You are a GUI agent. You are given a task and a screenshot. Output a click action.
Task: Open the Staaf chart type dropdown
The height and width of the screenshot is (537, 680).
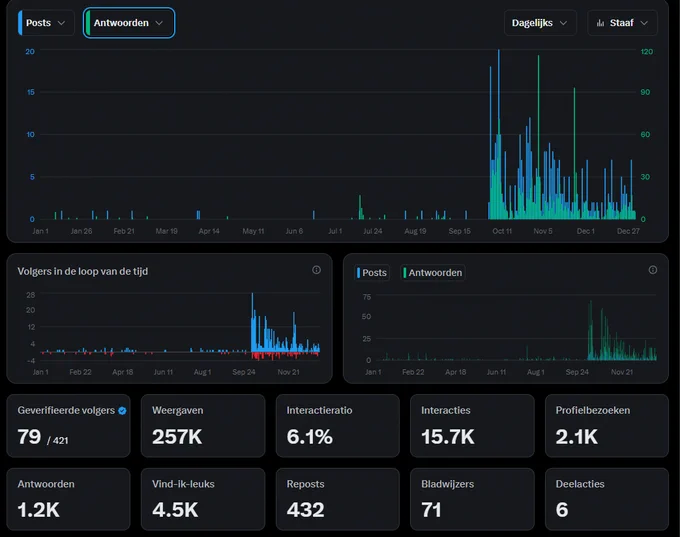point(622,23)
